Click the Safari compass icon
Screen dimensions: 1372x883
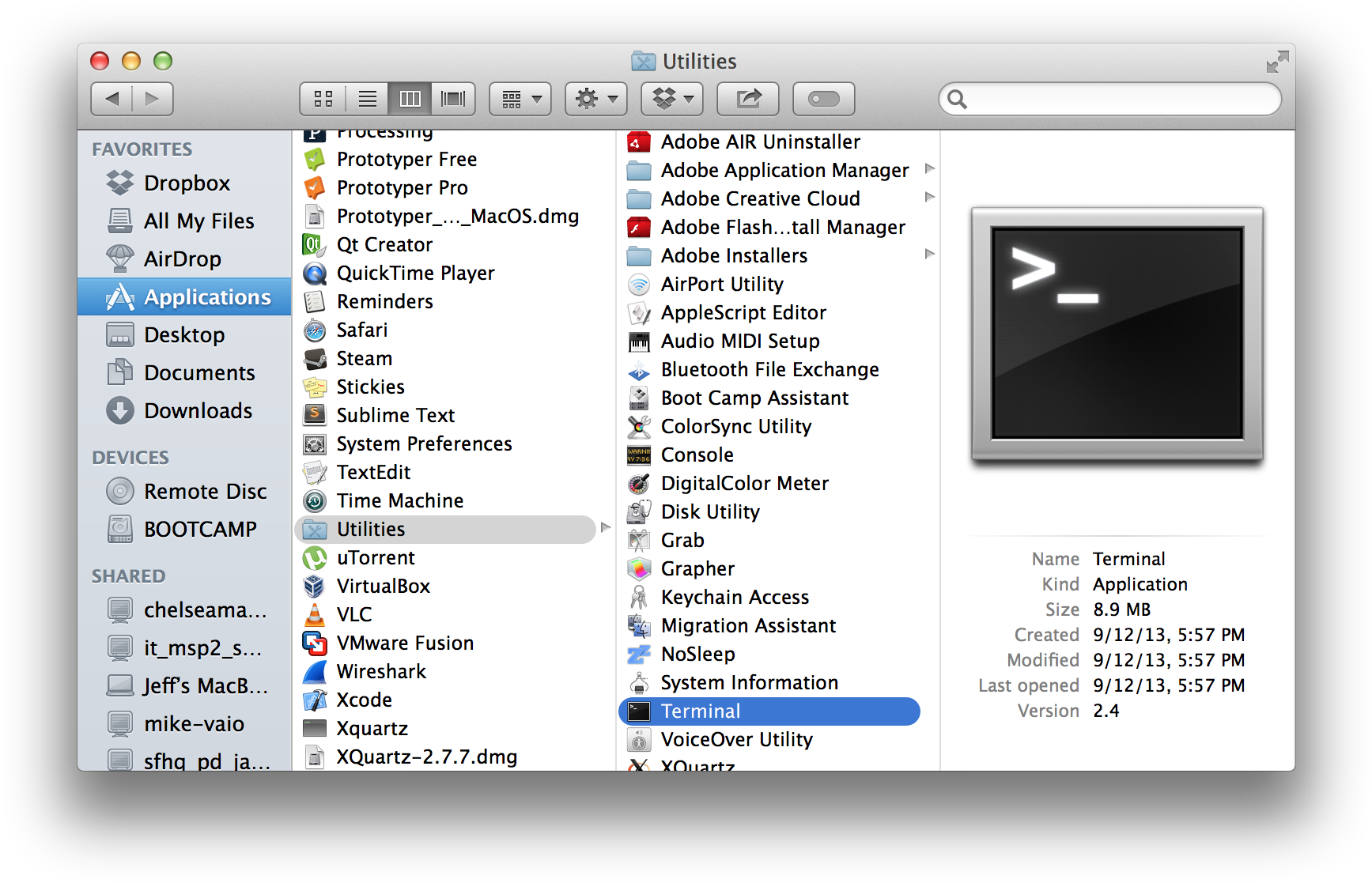pyautogui.click(x=315, y=330)
